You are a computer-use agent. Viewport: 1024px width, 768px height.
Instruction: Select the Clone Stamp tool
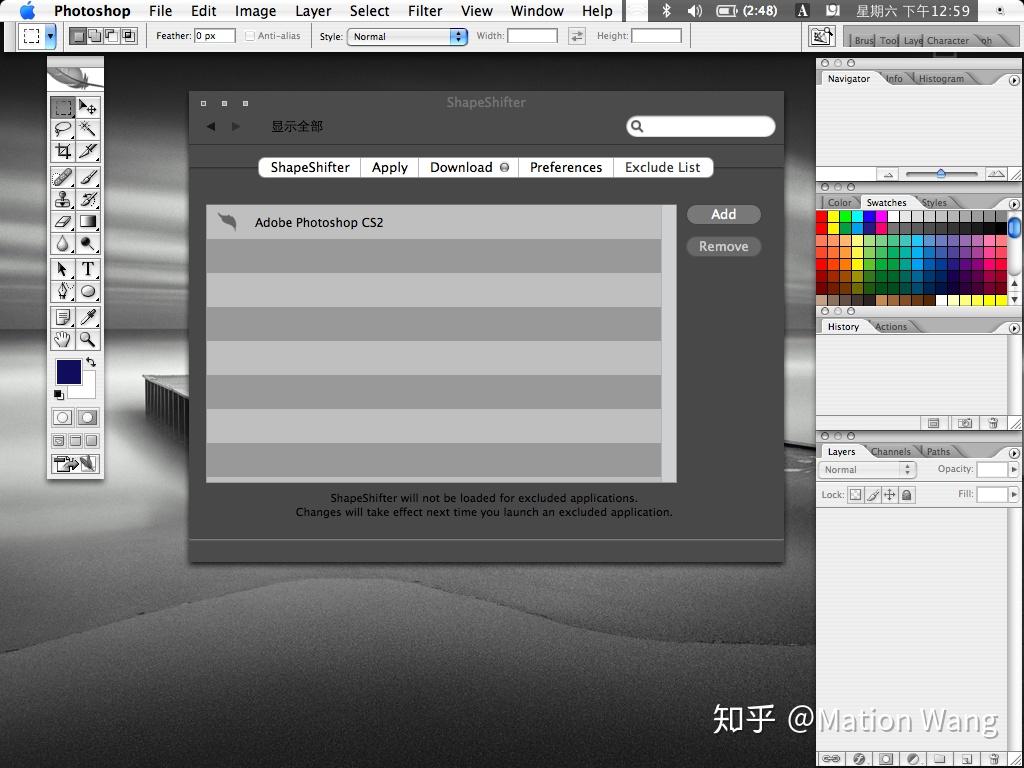click(63, 199)
